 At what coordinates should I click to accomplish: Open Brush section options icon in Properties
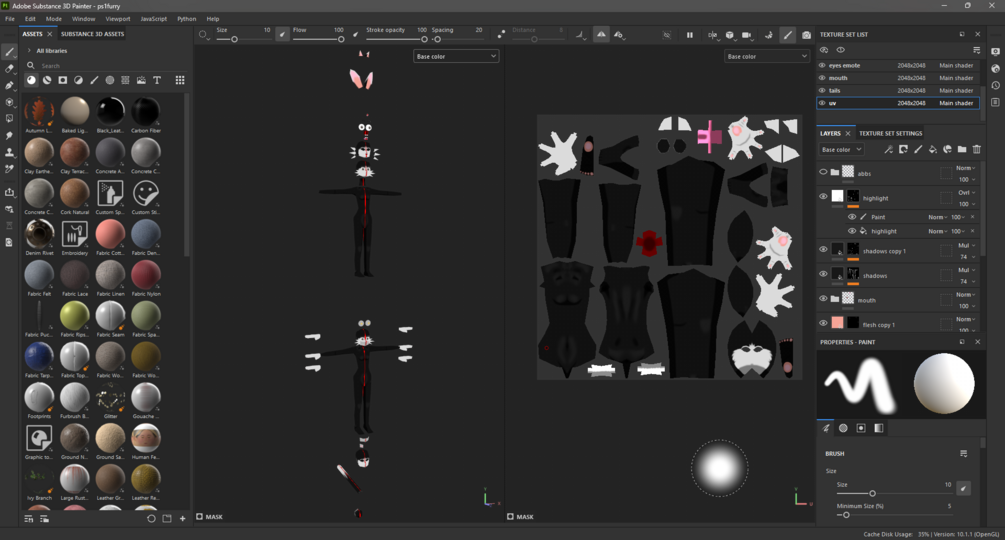click(x=963, y=454)
